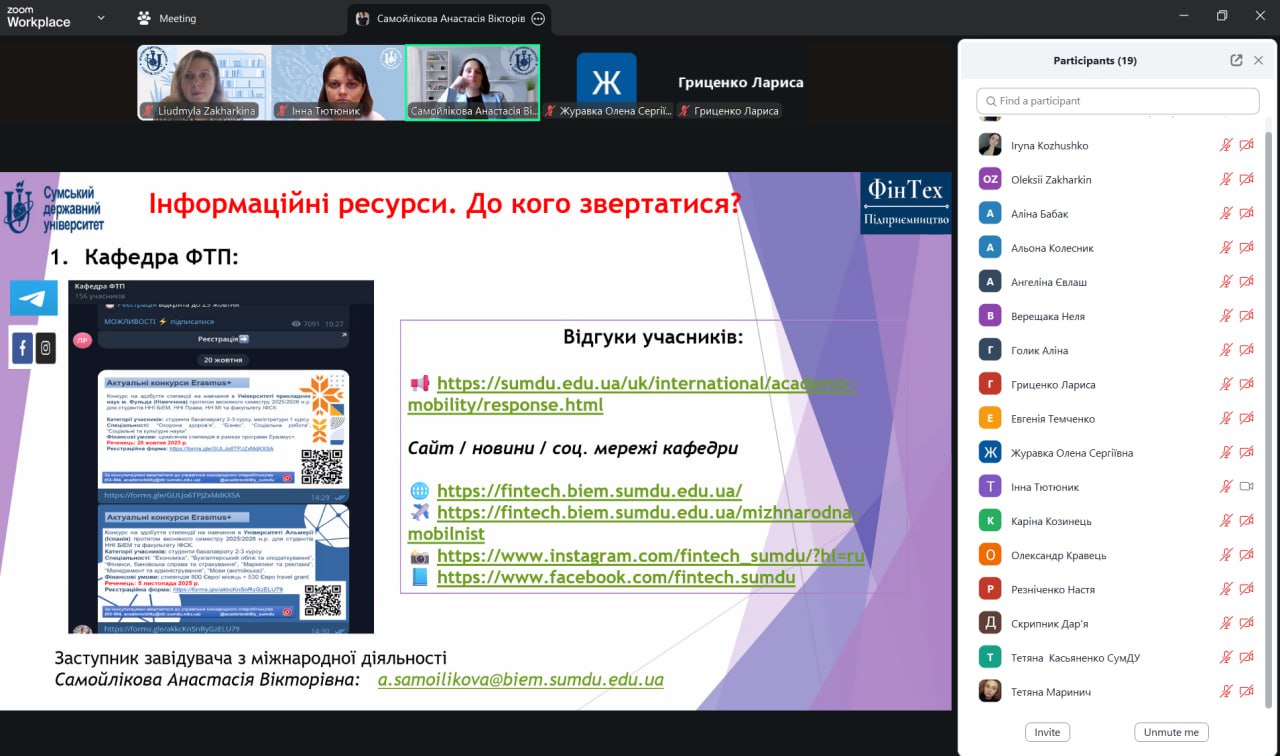Click the Facebook icon on the slide
1280x756 pixels.
point(22,348)
